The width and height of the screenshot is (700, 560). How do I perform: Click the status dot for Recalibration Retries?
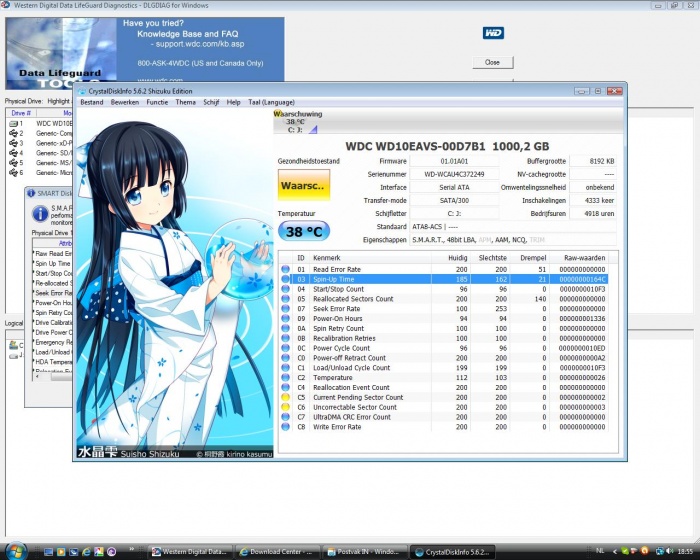coord(285,338)
